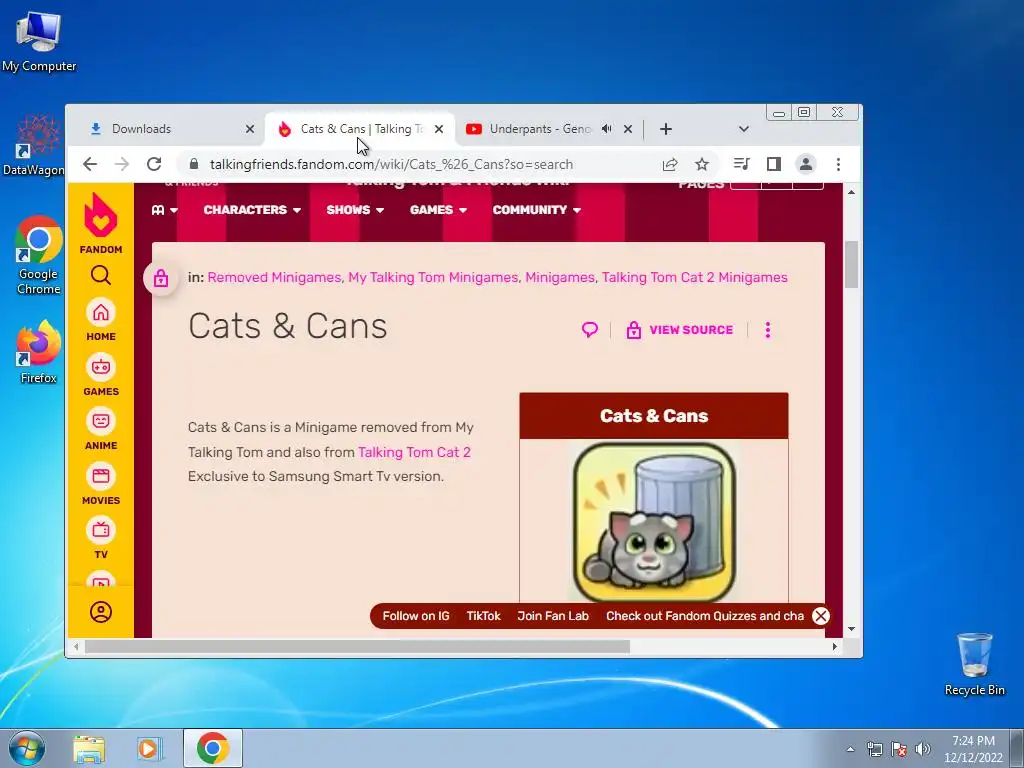Click the Fandom user profile icon

click(x=101, y=612)
